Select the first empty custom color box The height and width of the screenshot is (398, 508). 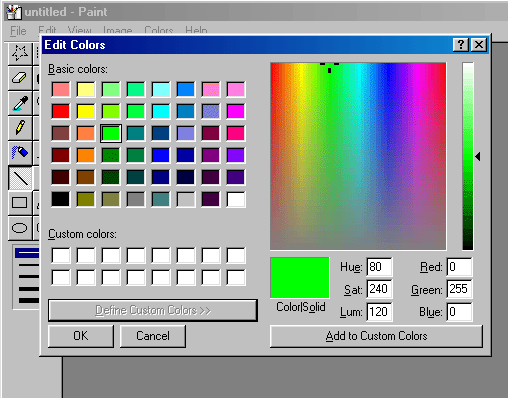click(61, 256)
